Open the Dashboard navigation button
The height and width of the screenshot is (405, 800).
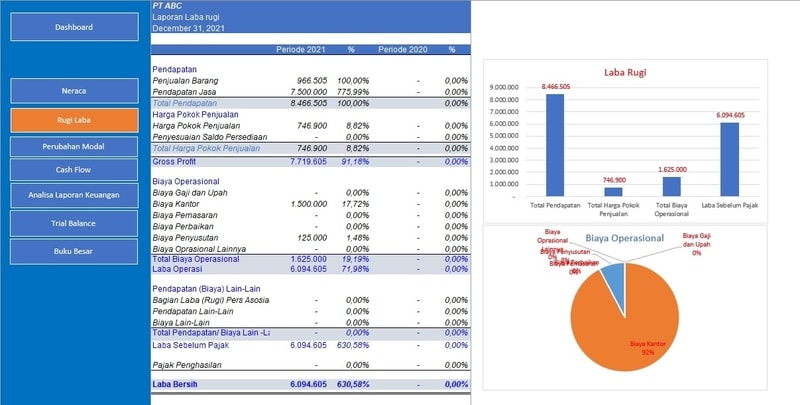click(74, 27)
